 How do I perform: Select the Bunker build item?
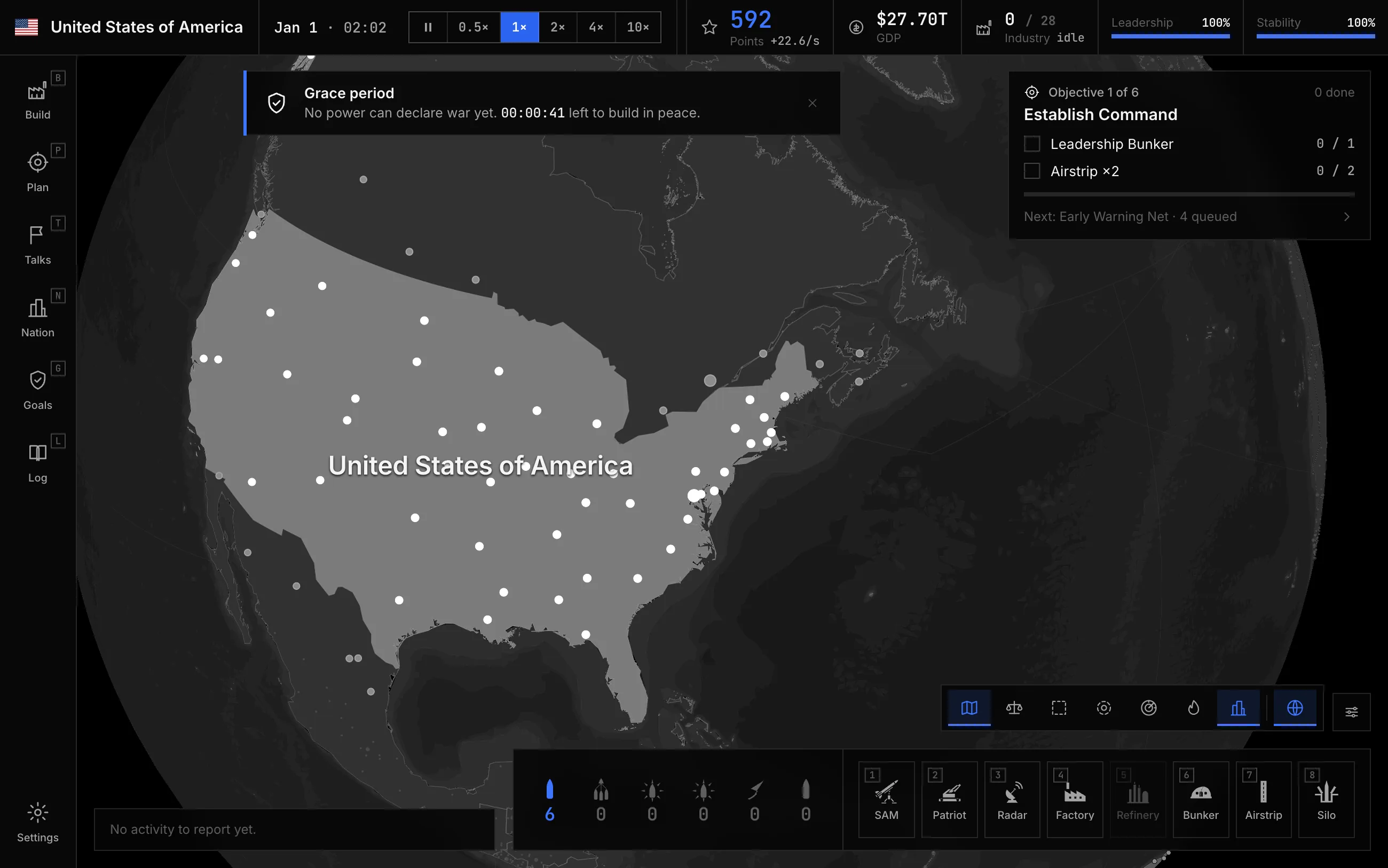tap(1201, 800)
